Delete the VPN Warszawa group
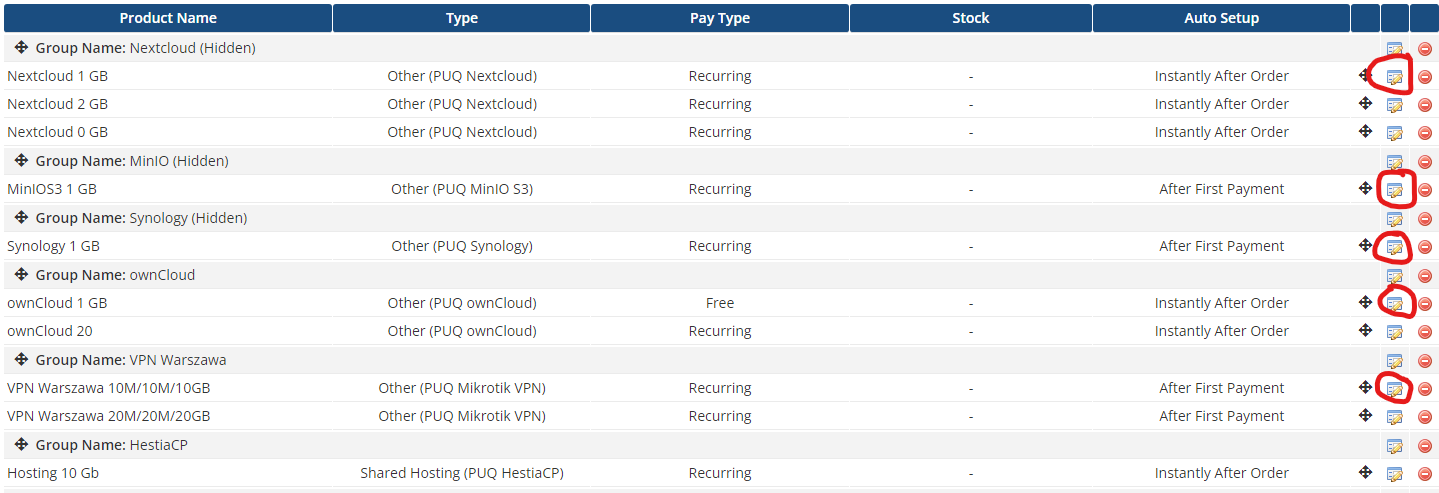 1425,361
